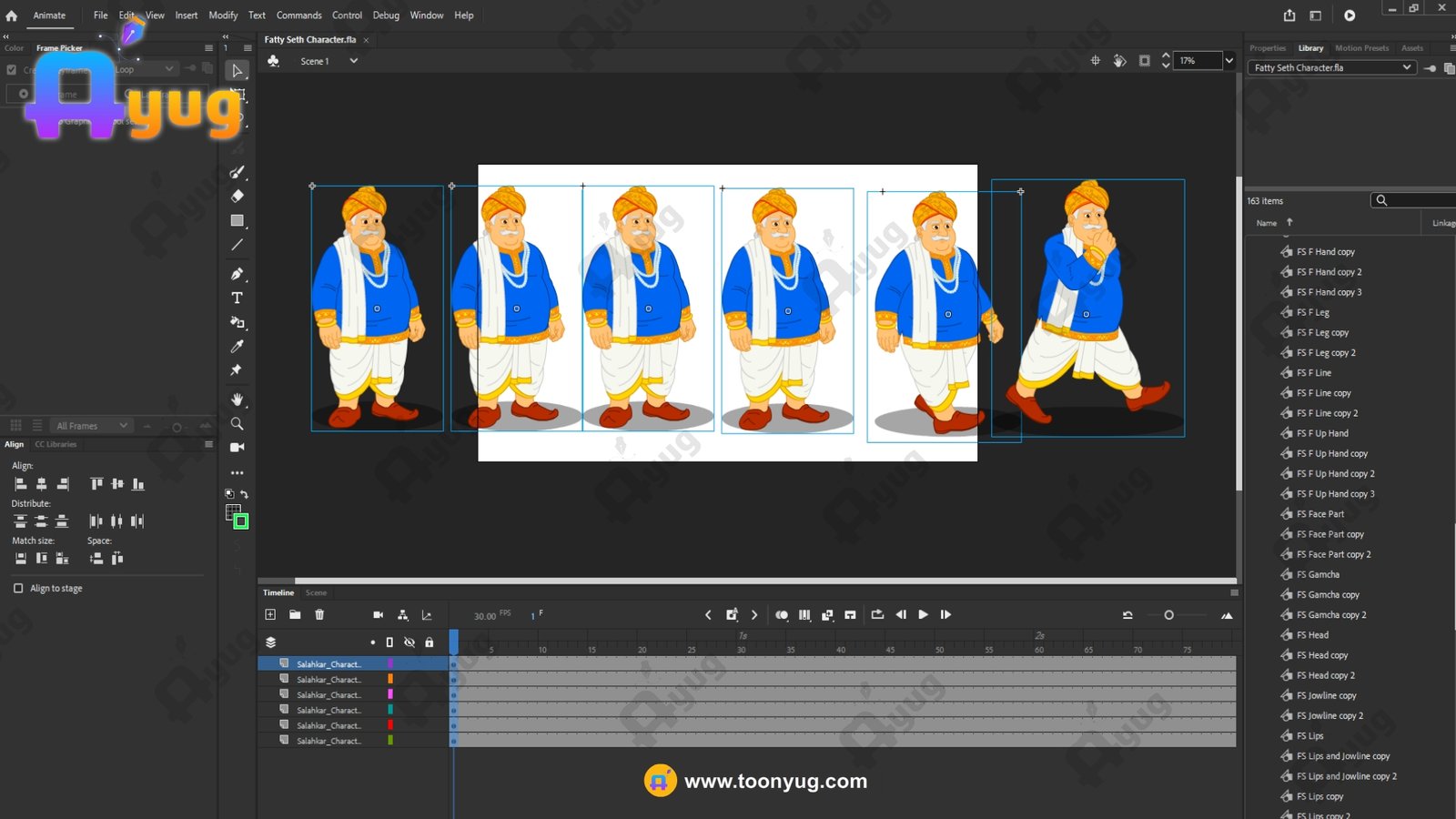1456x819 pixels.
Task: Select the Rectangle tool
Action: pyautogui.click(x=238, y=220)
